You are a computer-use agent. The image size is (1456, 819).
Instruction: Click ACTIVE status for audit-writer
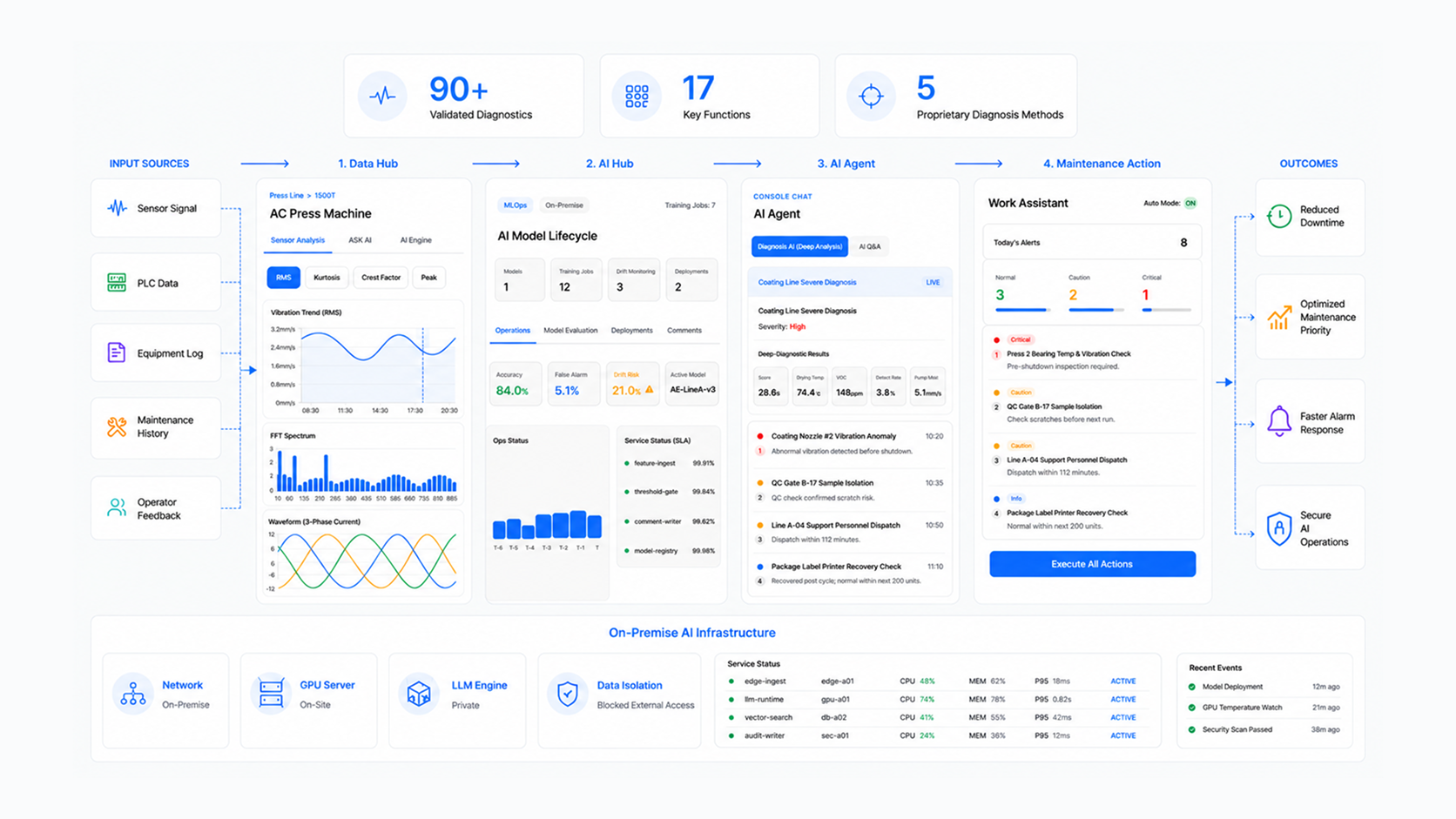(x=1122, y=735)
